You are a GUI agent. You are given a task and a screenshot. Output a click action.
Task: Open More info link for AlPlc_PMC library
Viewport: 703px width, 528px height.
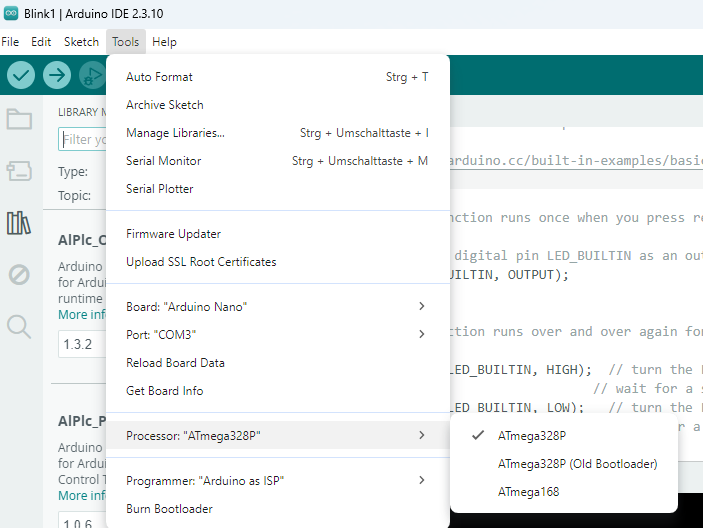coord(82,496)
